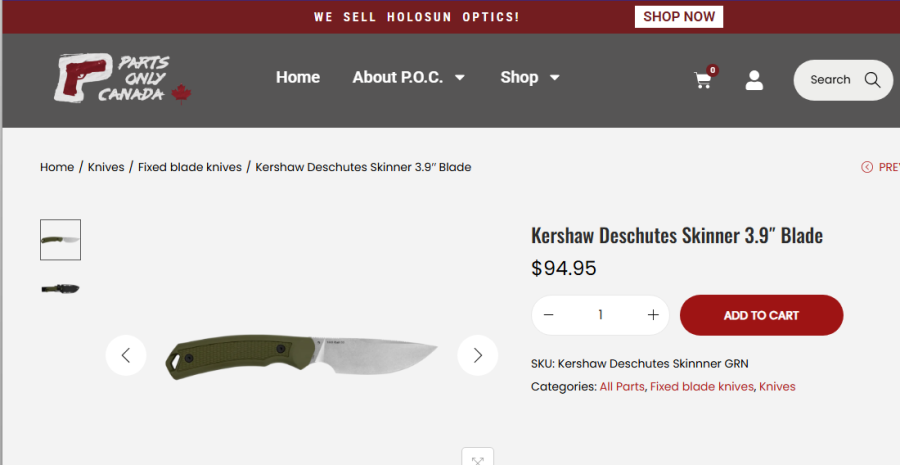This screenshot has width=900, height=465.
Task: Open the All Parts category link
Action: 622,386
